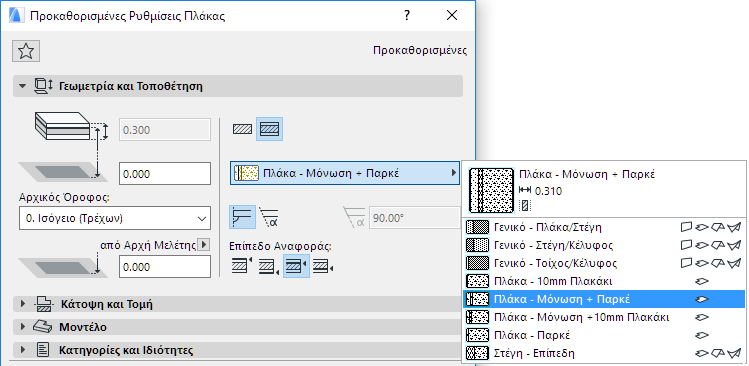Image resolution: width=749 pixels, height=366 pixels.
Task: Choose Στέγη - Επίπεδη composite
Action: pos(604,354)
